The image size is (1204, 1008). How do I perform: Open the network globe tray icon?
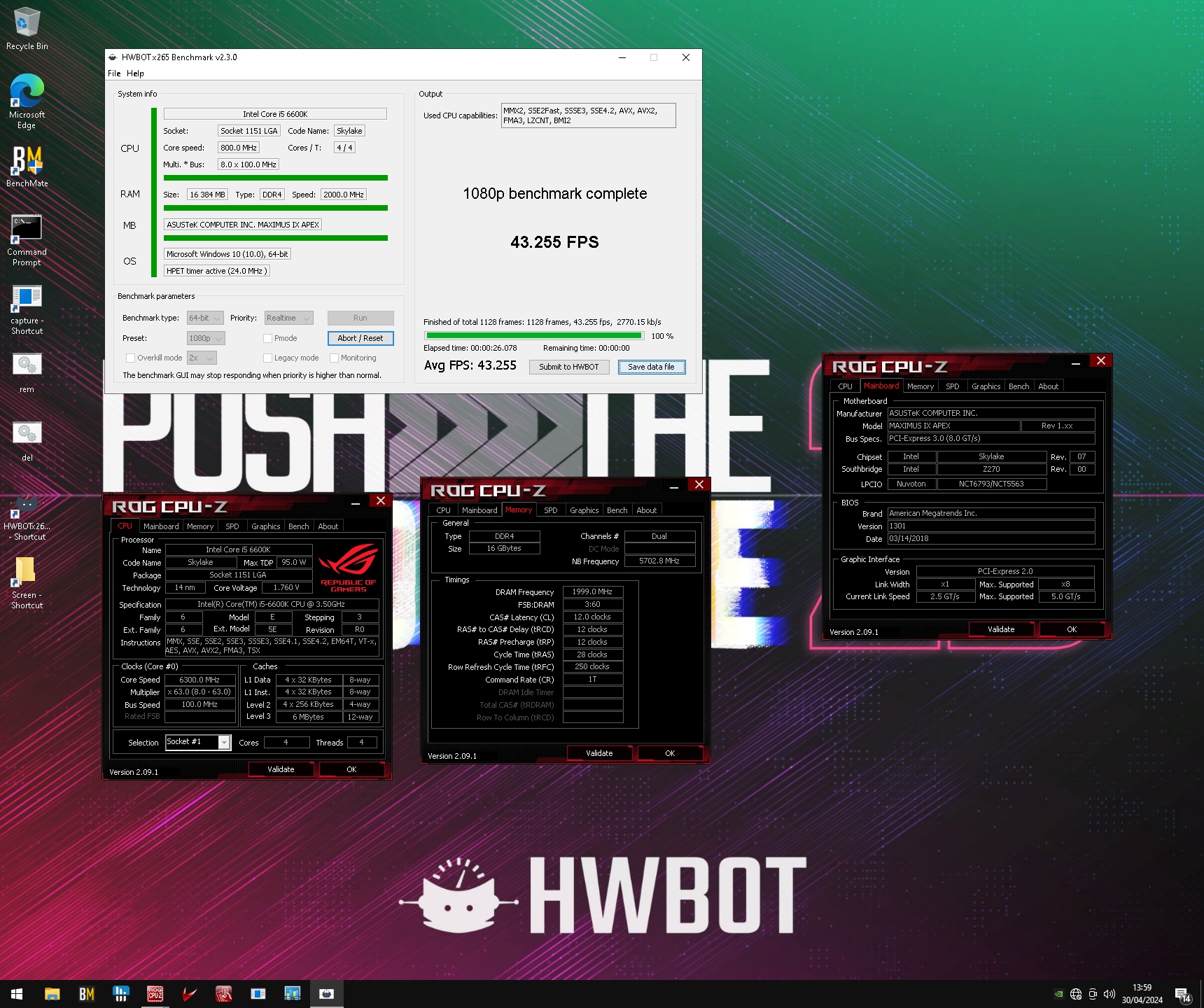[x=1076, y=994]
